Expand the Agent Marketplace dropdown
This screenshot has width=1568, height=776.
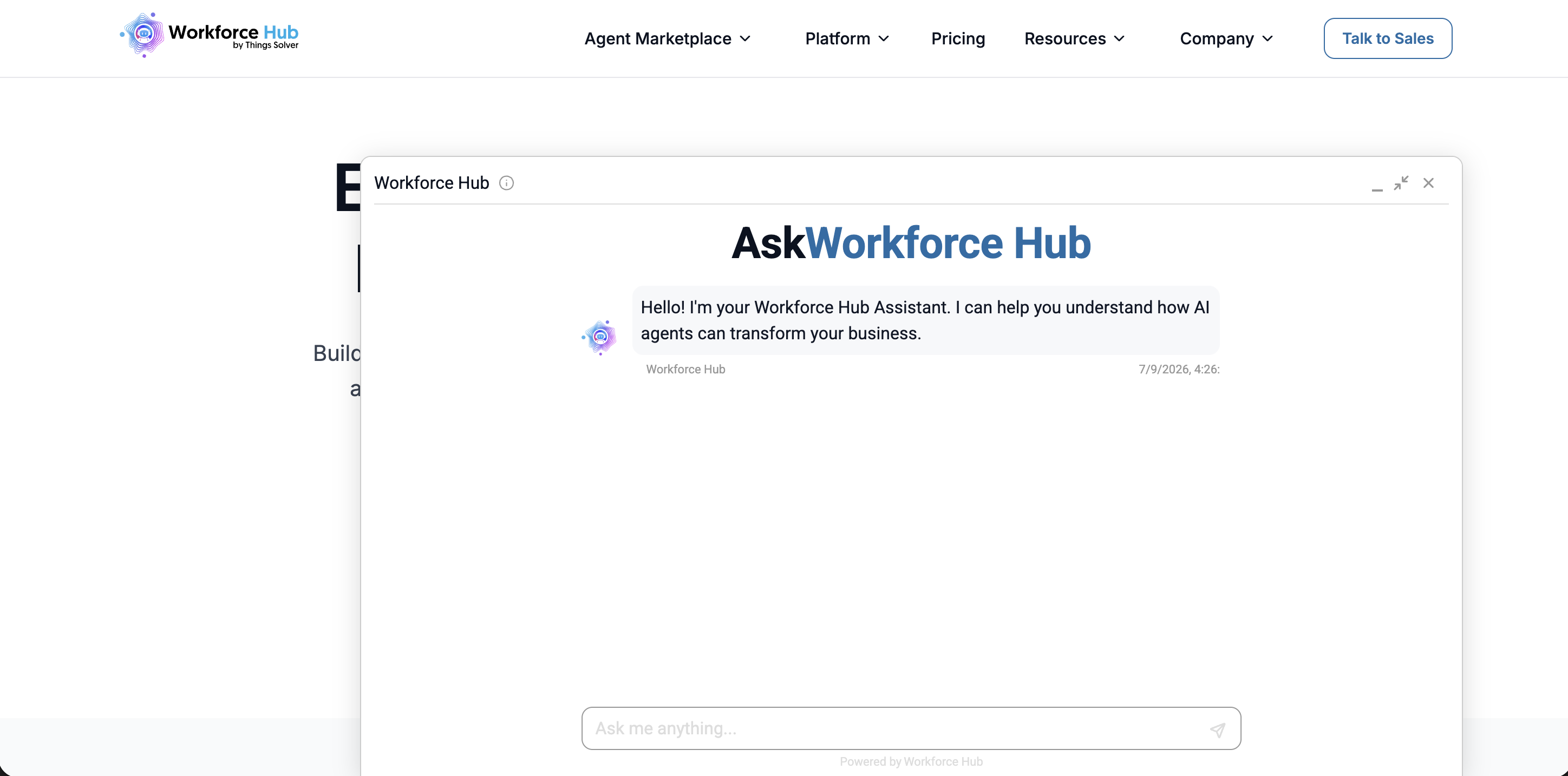(668, 38)
